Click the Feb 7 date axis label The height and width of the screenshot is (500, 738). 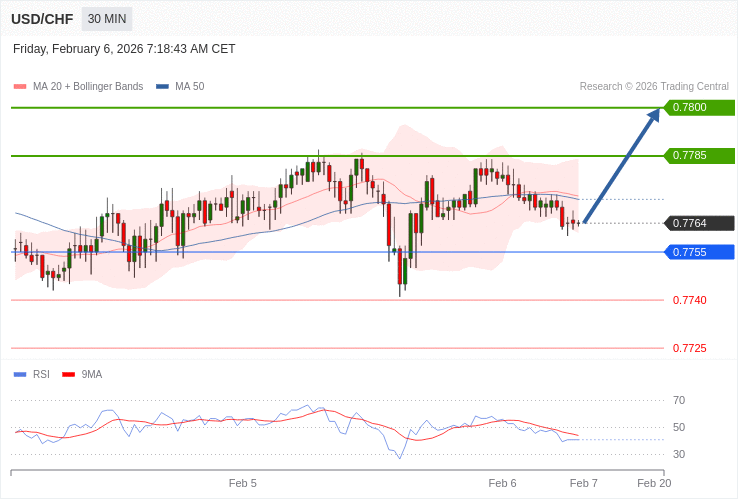pos(584,484)
